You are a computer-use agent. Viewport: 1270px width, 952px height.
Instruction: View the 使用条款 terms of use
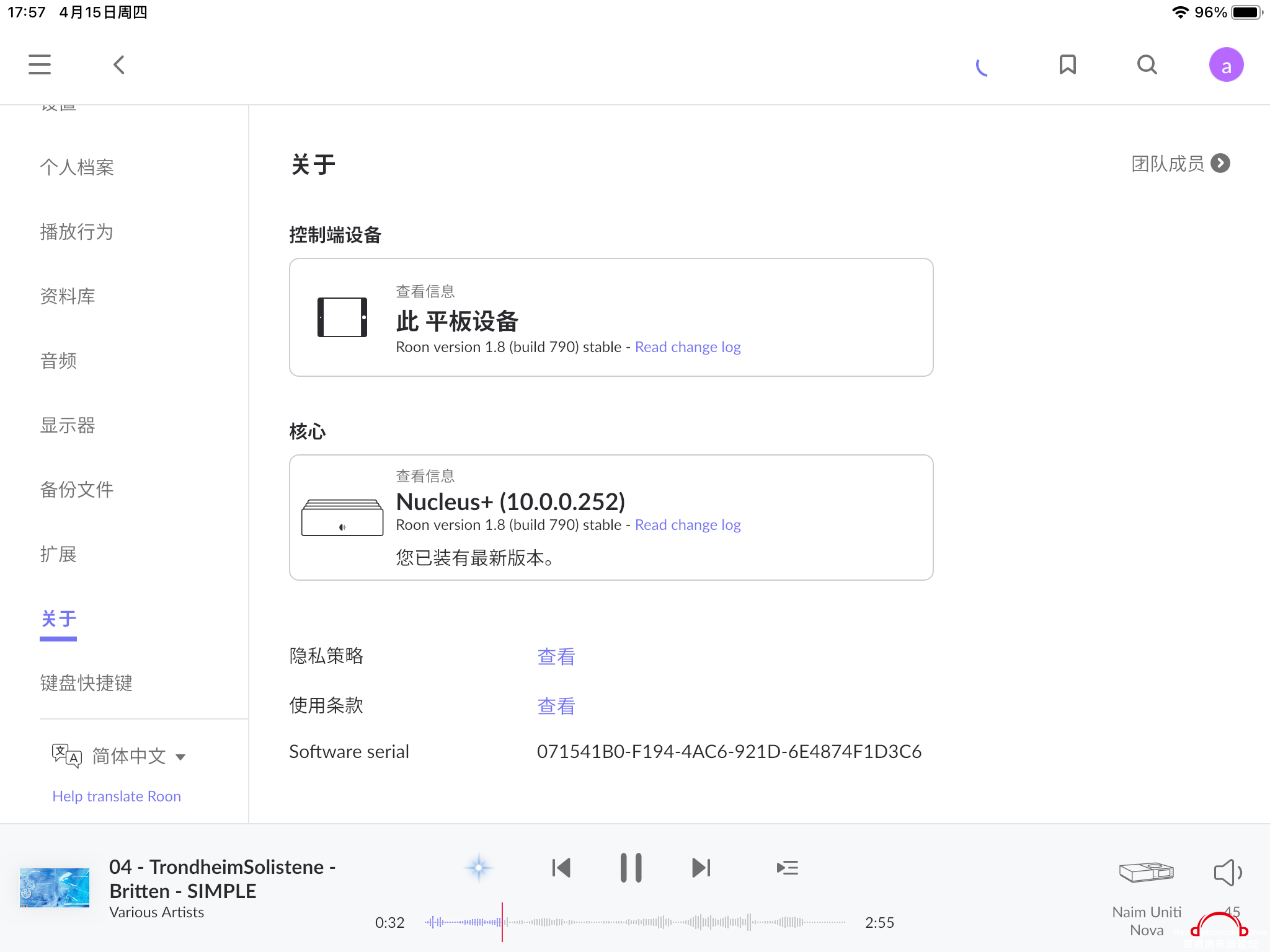[556, 706]
